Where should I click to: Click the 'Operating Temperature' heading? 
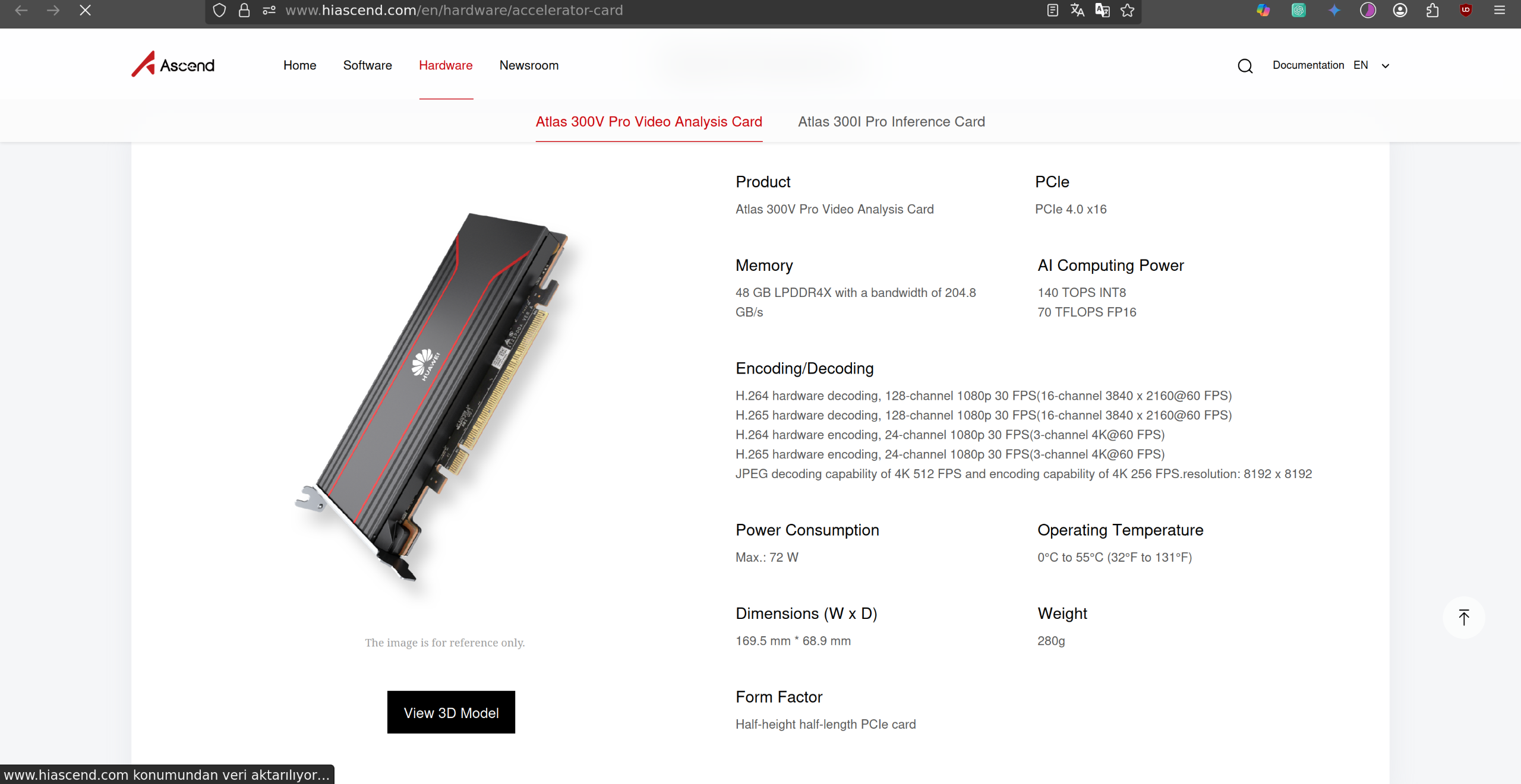[1121, 530]
